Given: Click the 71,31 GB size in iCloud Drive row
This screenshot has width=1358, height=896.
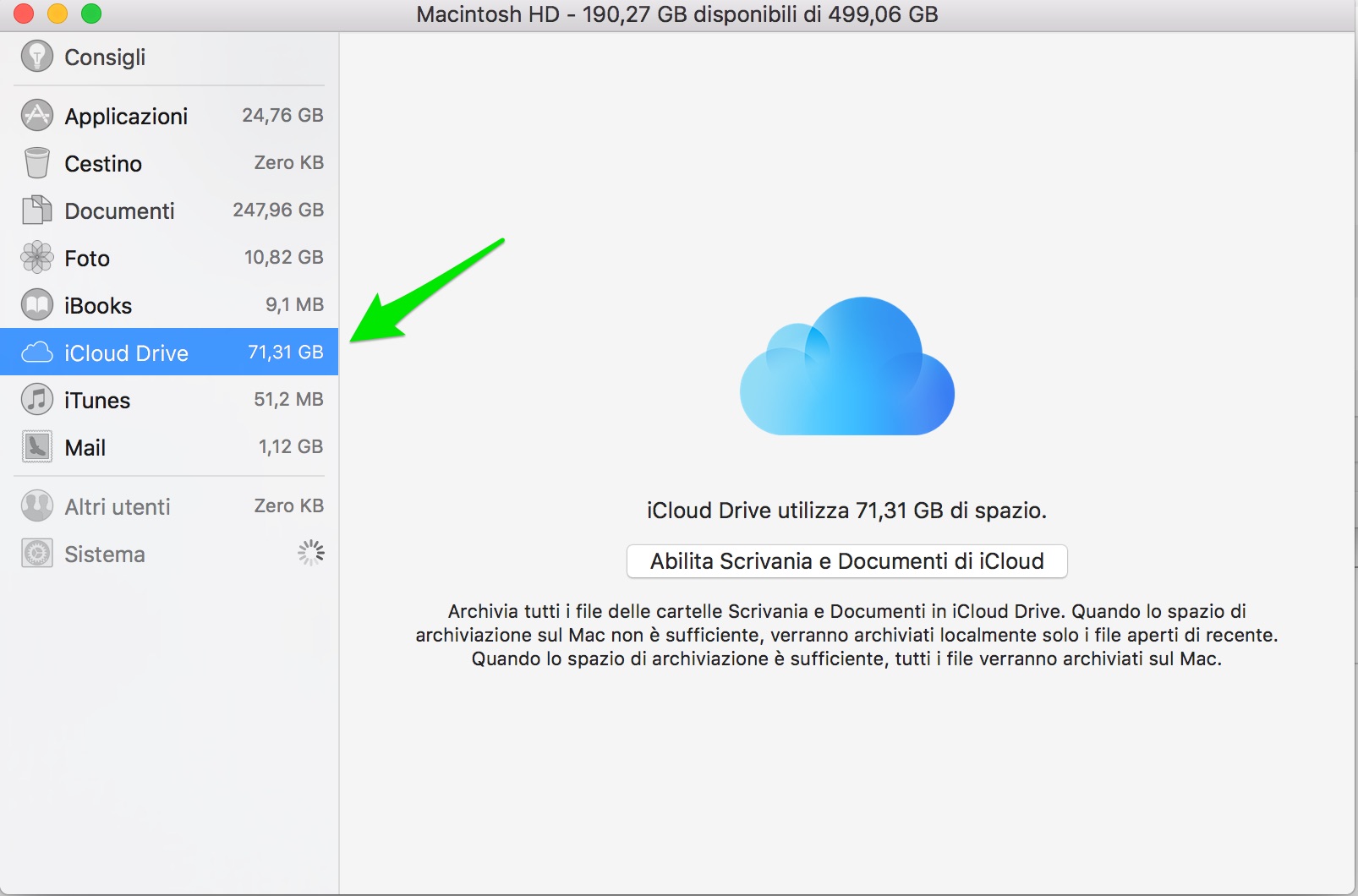Looking at the screenshot, I should click(286, 352).
